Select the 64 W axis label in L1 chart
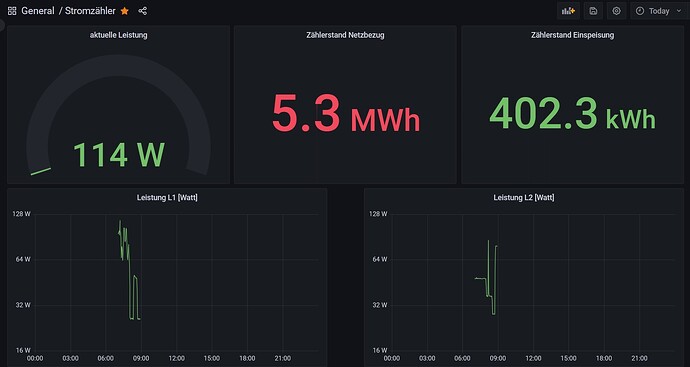The image size is (690, 367). tap(24, 259)
